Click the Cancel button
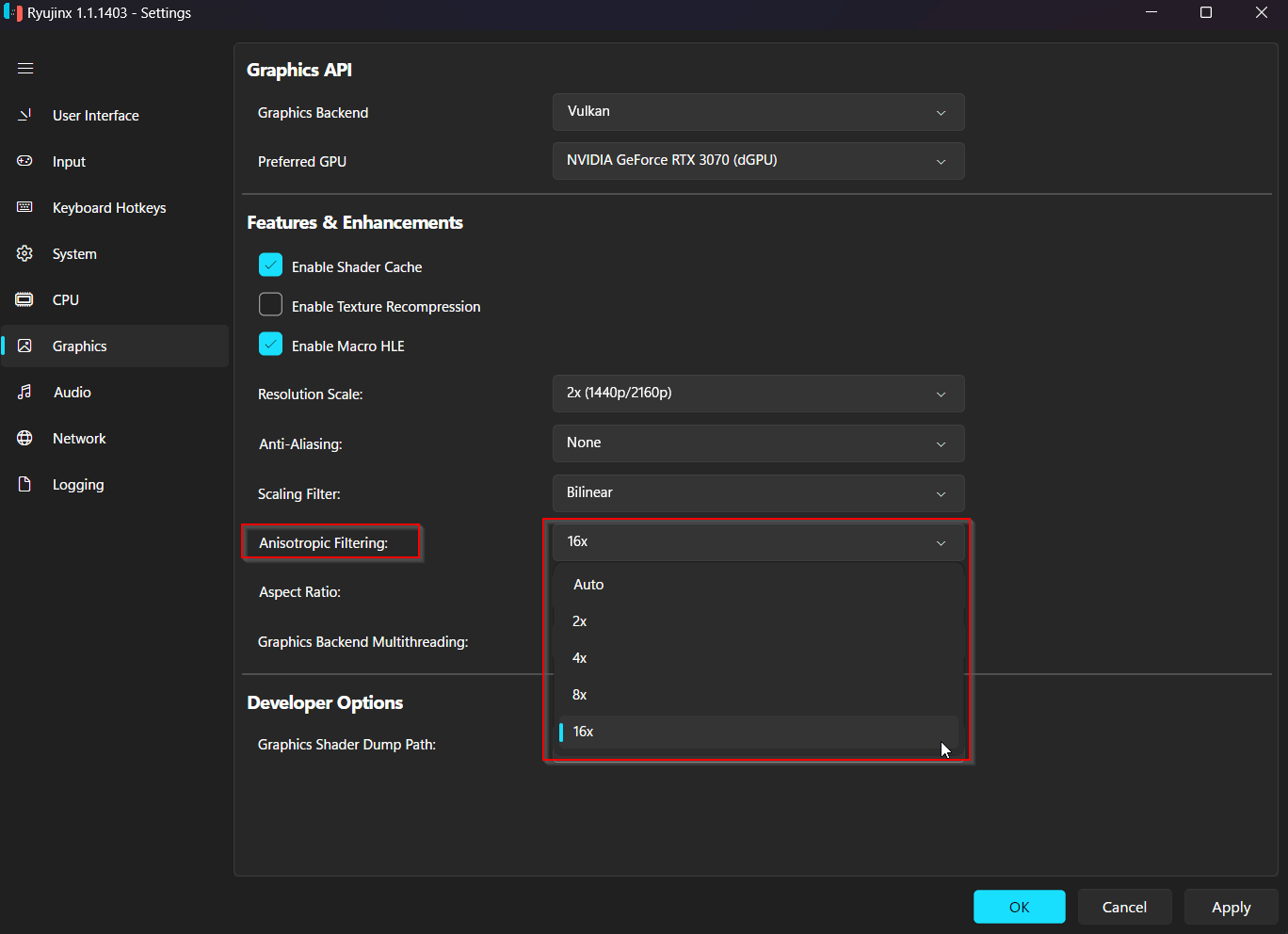 [x=1125, y=907]
